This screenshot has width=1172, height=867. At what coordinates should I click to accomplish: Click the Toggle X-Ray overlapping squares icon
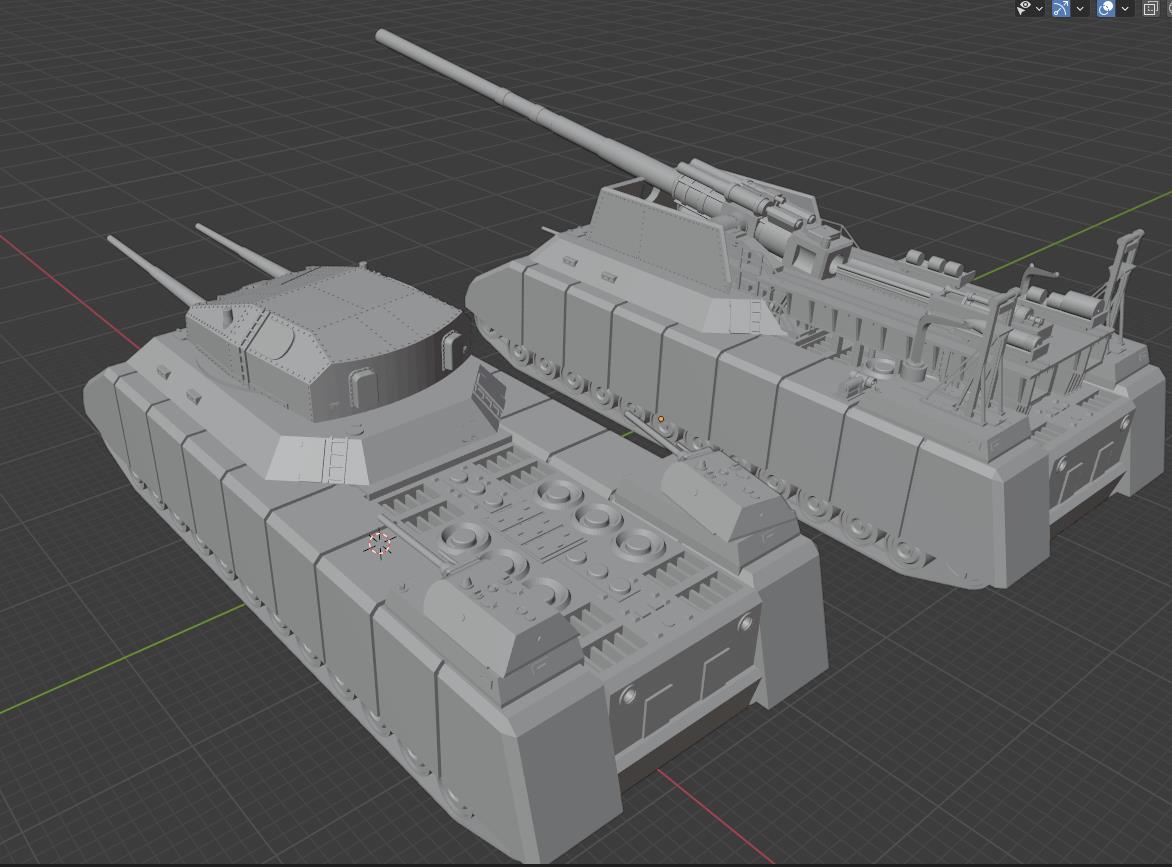(1150, 8)
